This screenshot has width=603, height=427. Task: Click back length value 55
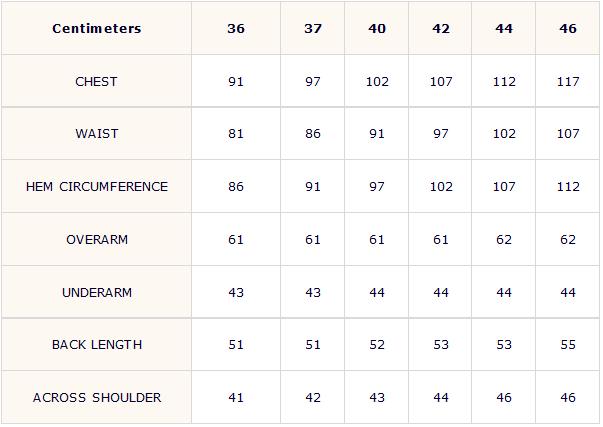click(x=568, y=345)
